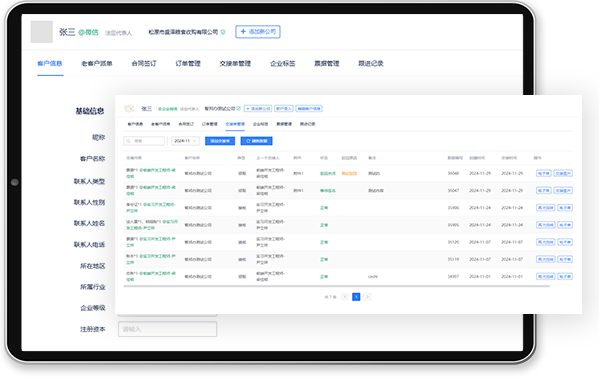Click the blue add handover button beside the dropdown

coord(220,141)
